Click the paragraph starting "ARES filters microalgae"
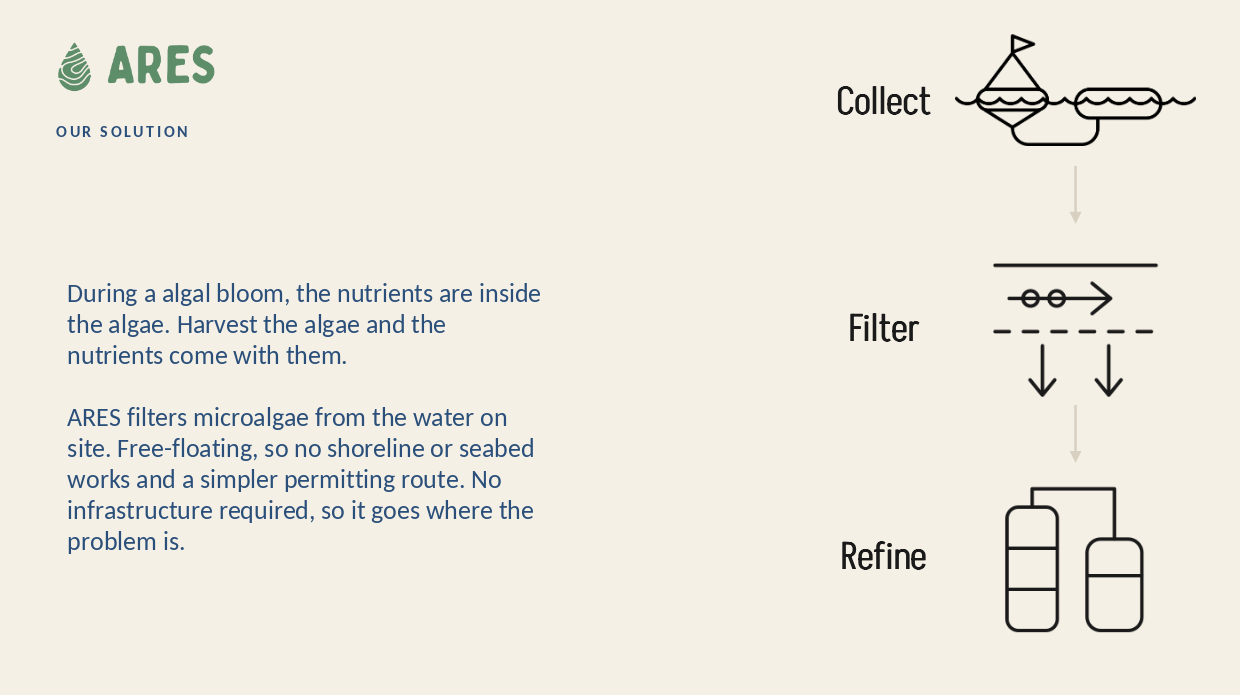Viewport: 1240px width, 695px height. (x=301, y=479)
